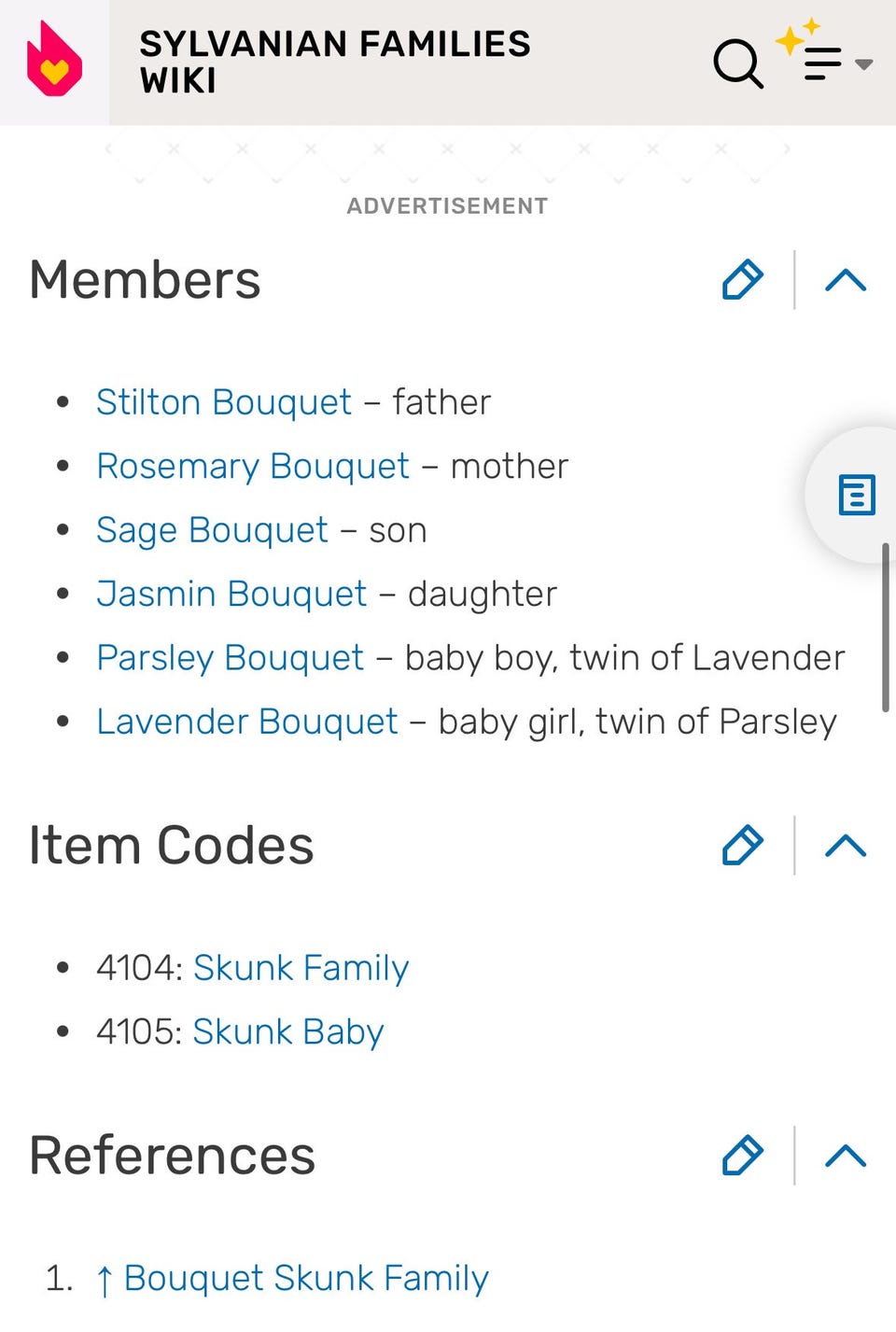The height and width of the screenshot is (1332, 896).
Task: Follow the Sage Bouquet link
Action: click(x=212, y=530)
